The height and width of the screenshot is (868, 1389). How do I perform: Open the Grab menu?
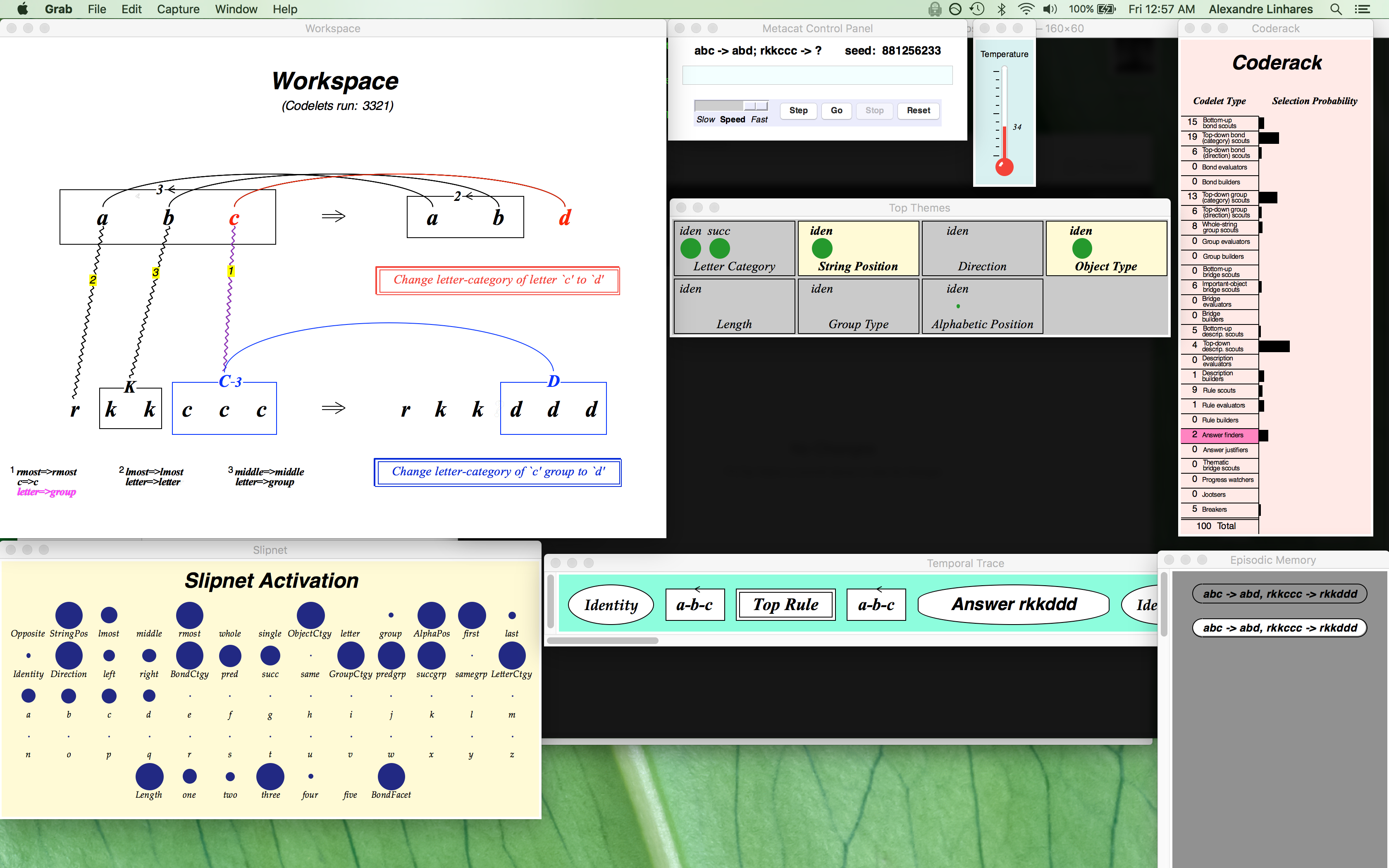[58, 9]
